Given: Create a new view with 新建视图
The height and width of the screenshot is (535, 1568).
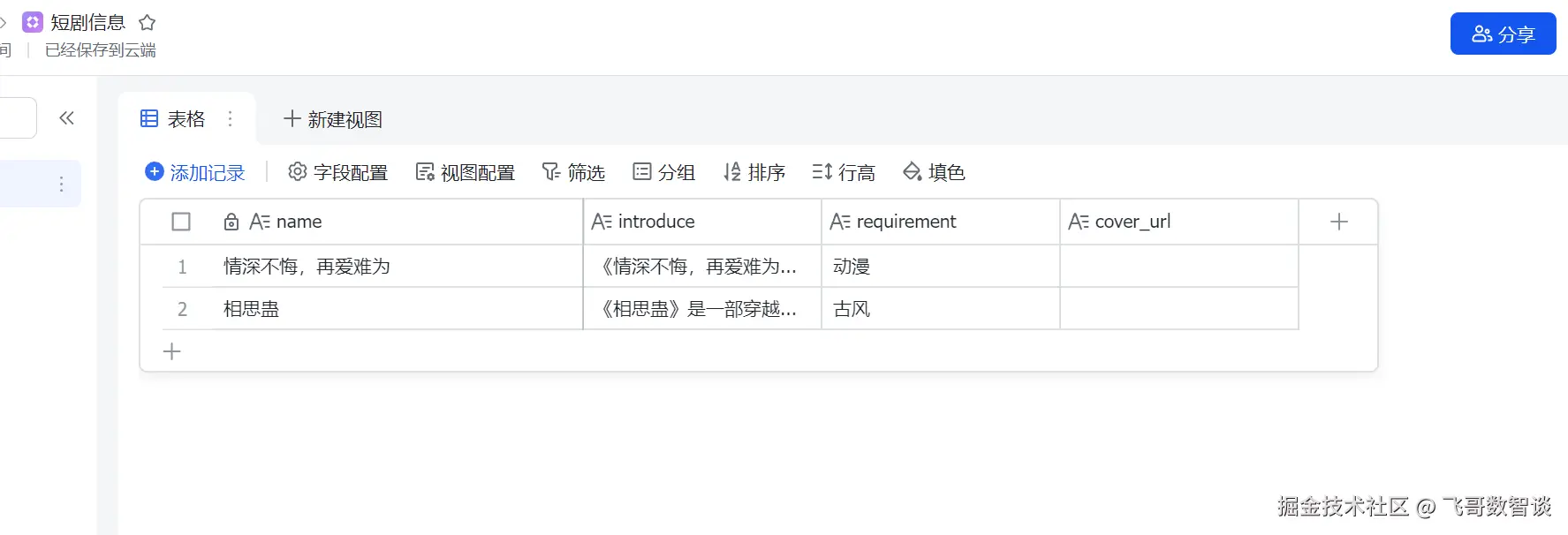Looking at the screenshot, I should click(333, 119).
